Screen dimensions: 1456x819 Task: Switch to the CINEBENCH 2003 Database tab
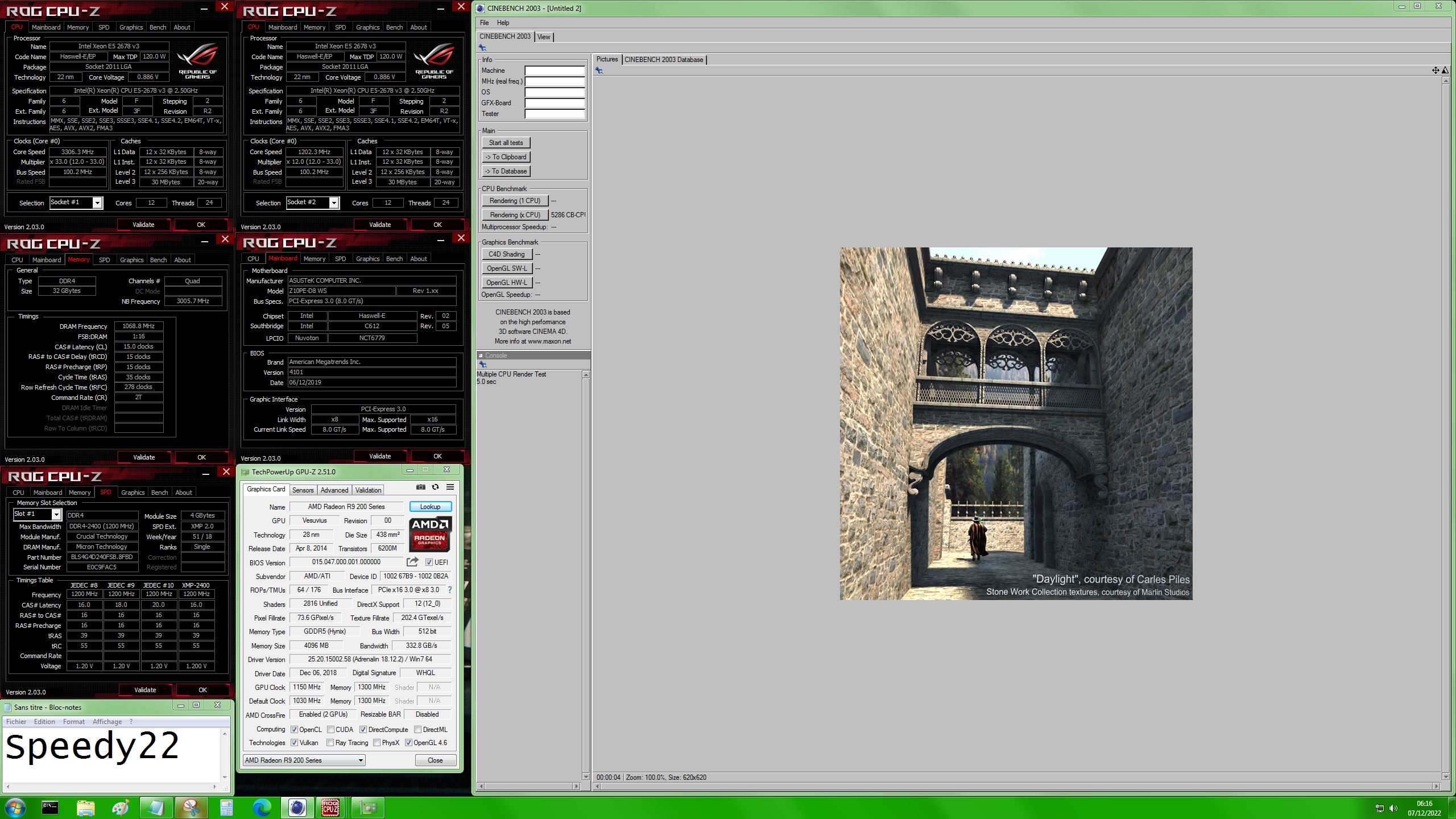[x=664, y=60]
